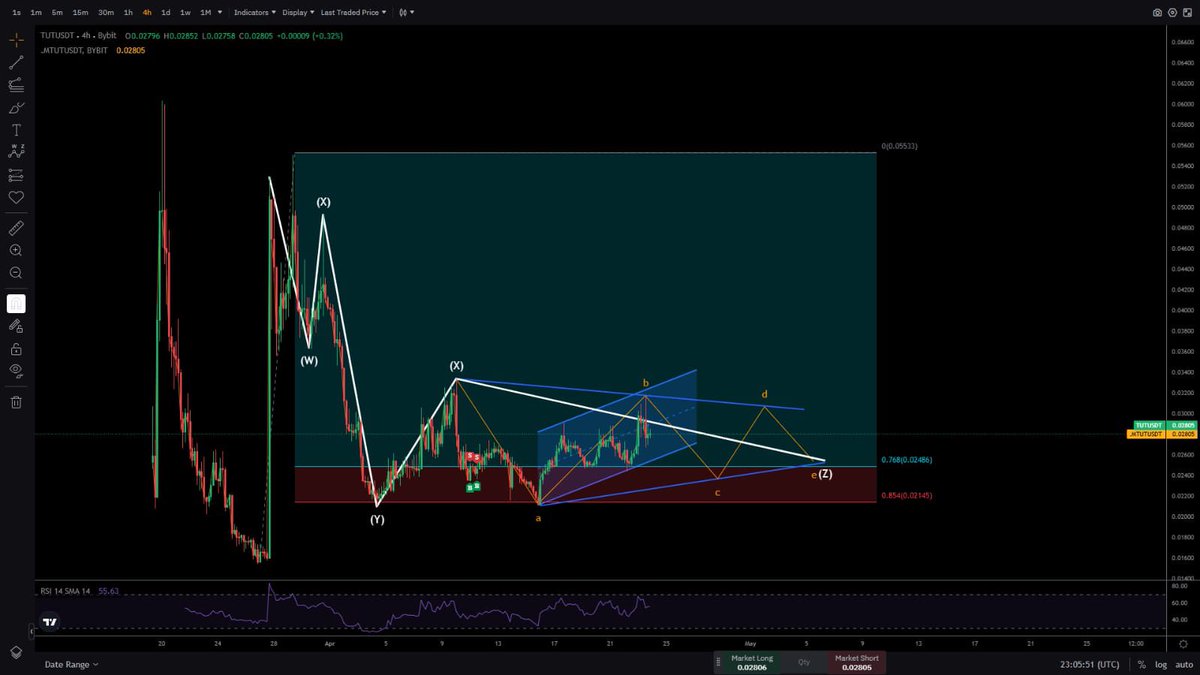Click the (Y) wave label

(377, 520)
